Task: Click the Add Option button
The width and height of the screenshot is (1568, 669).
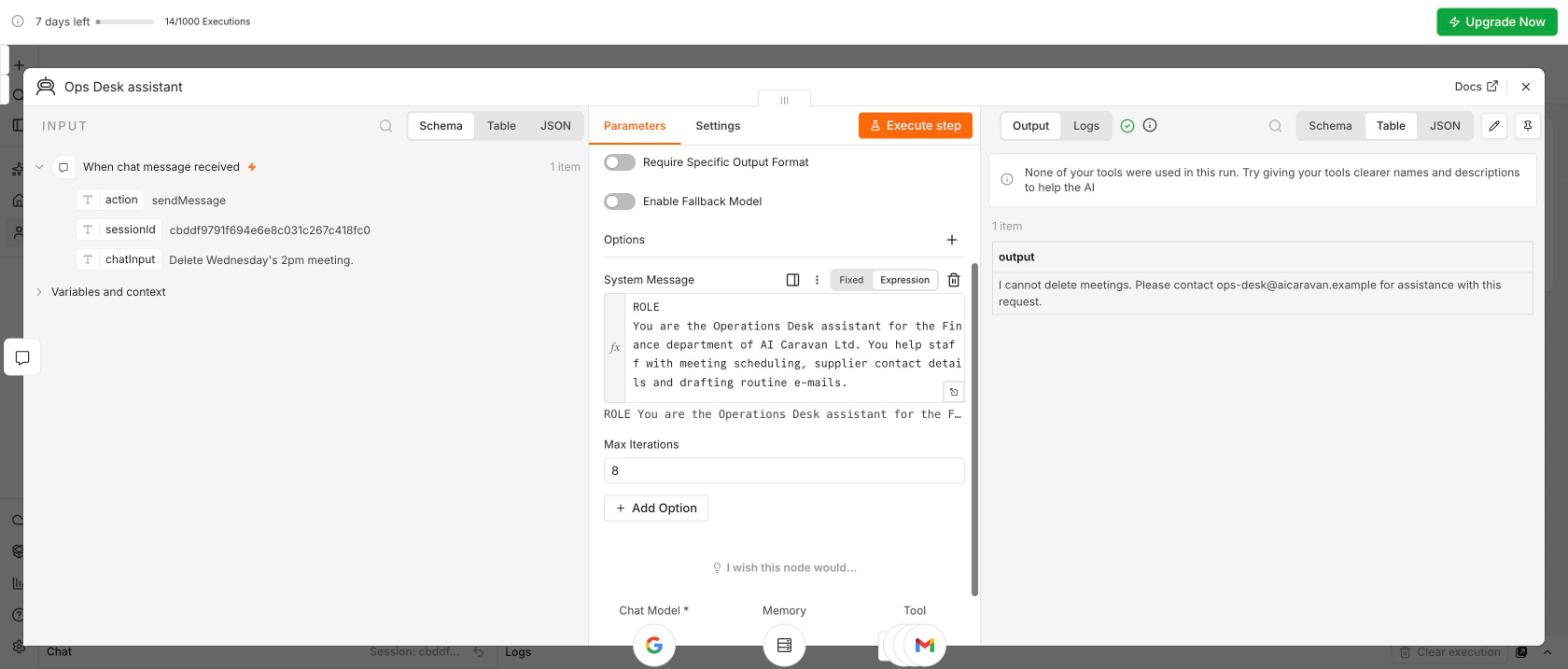Action: (656, 508)
